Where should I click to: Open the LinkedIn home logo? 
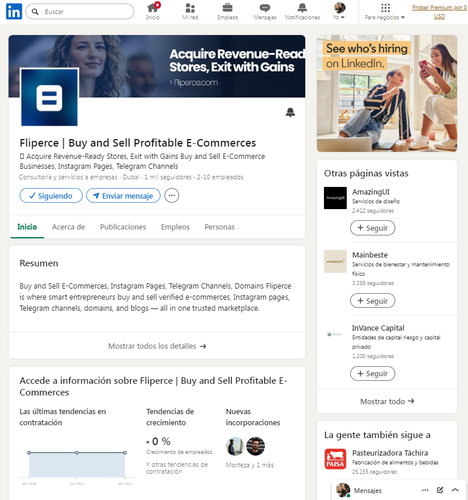14,11
